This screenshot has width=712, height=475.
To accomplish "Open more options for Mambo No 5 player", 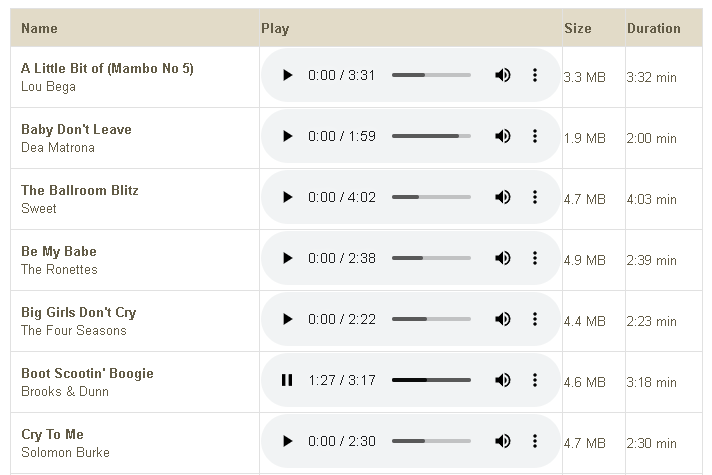I will pos(535,75).
